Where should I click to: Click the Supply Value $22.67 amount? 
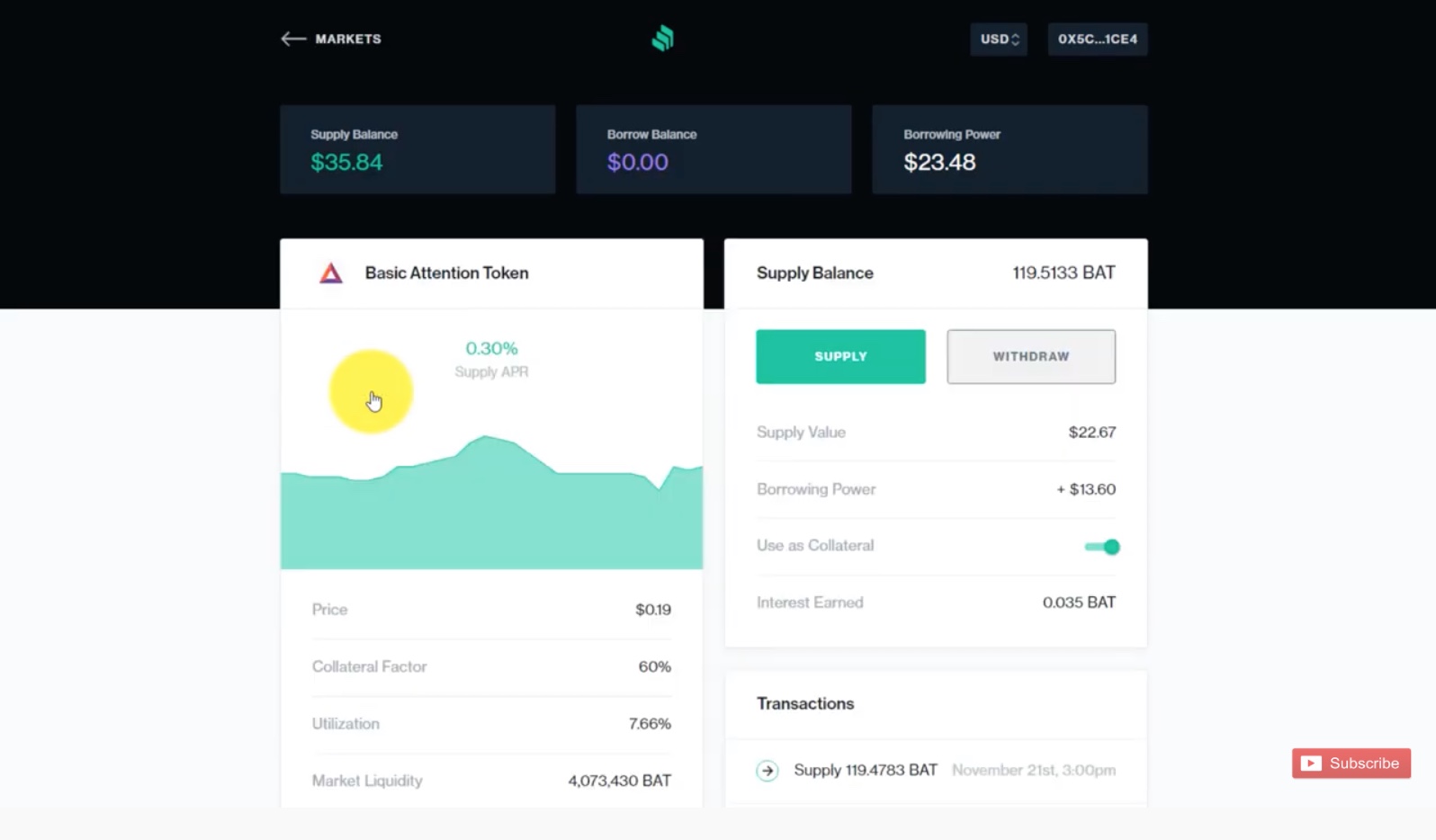pos(1092,432)
